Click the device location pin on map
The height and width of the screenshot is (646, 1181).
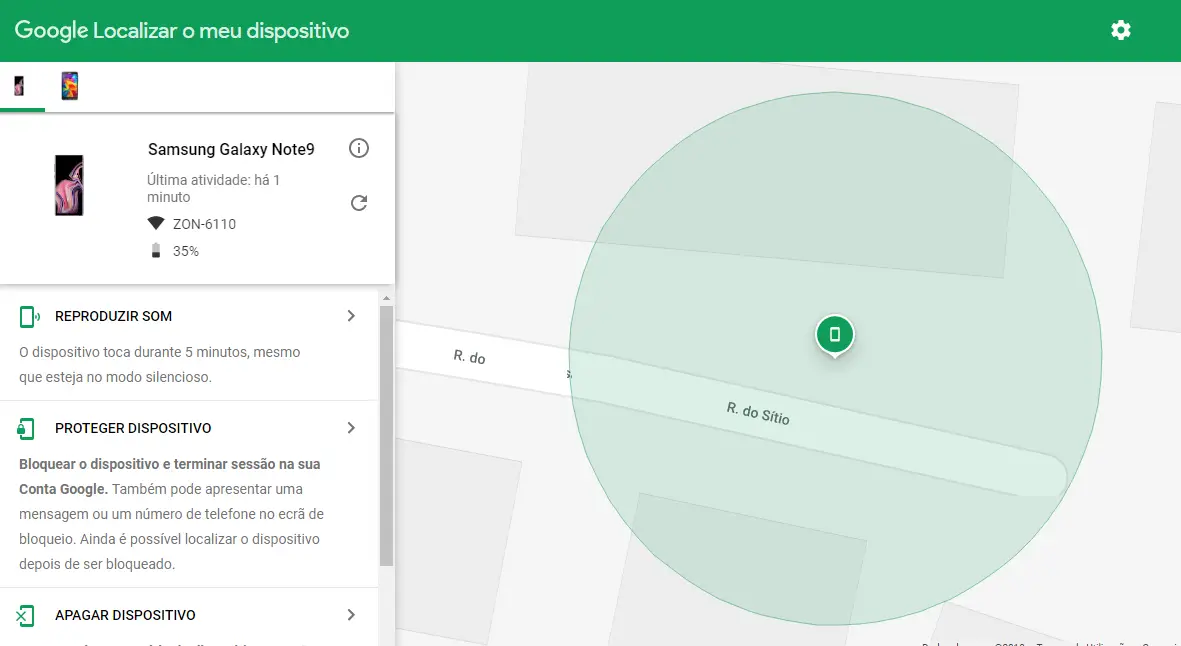click(x=835, y=335)
